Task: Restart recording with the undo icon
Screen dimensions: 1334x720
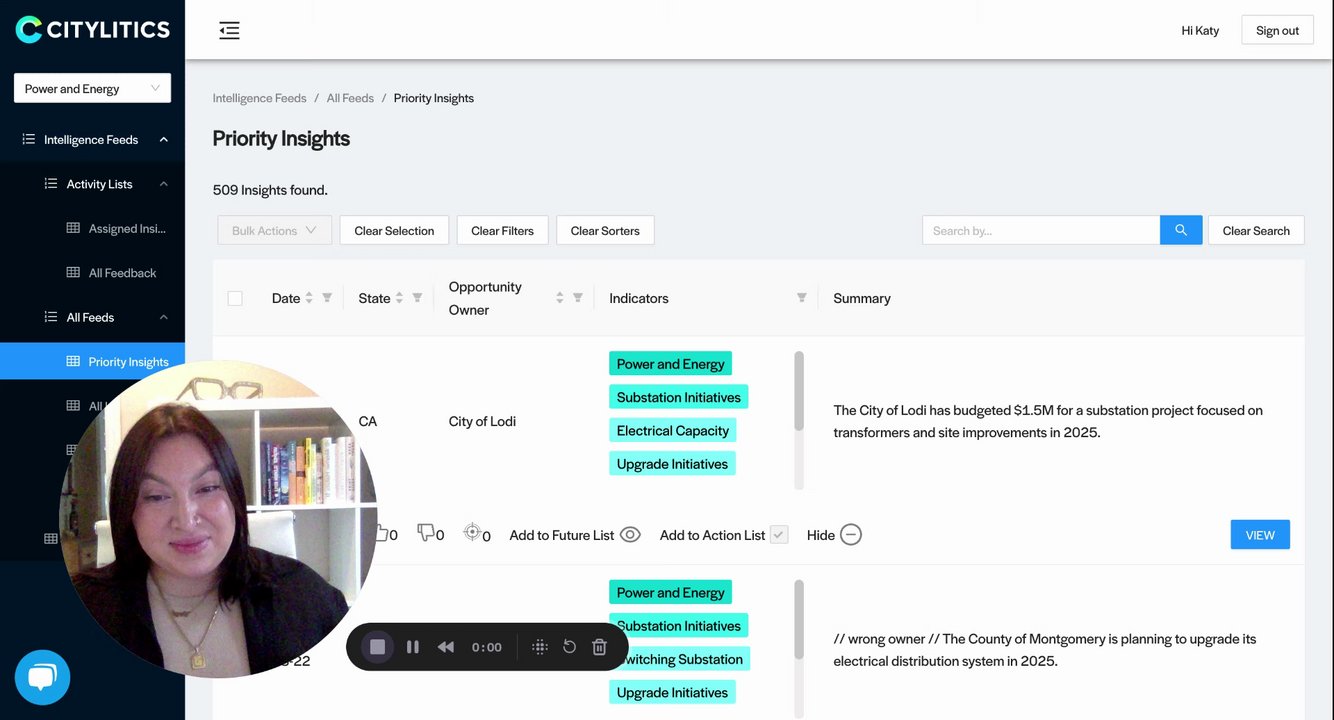Action: 569,647
